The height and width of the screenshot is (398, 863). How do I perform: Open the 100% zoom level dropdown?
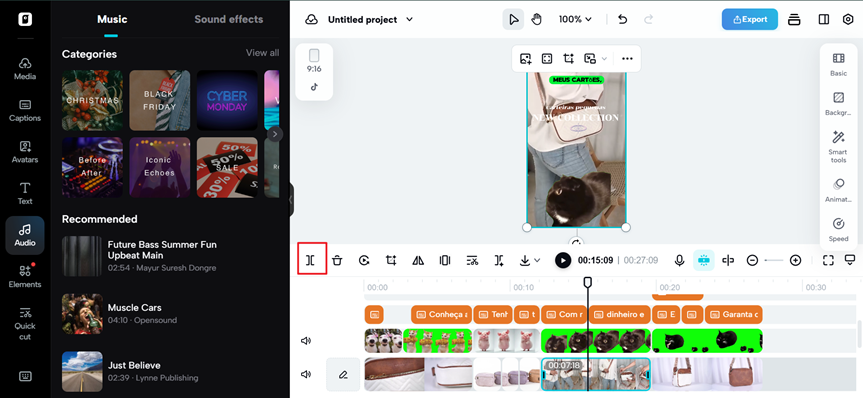click(575, 19)
